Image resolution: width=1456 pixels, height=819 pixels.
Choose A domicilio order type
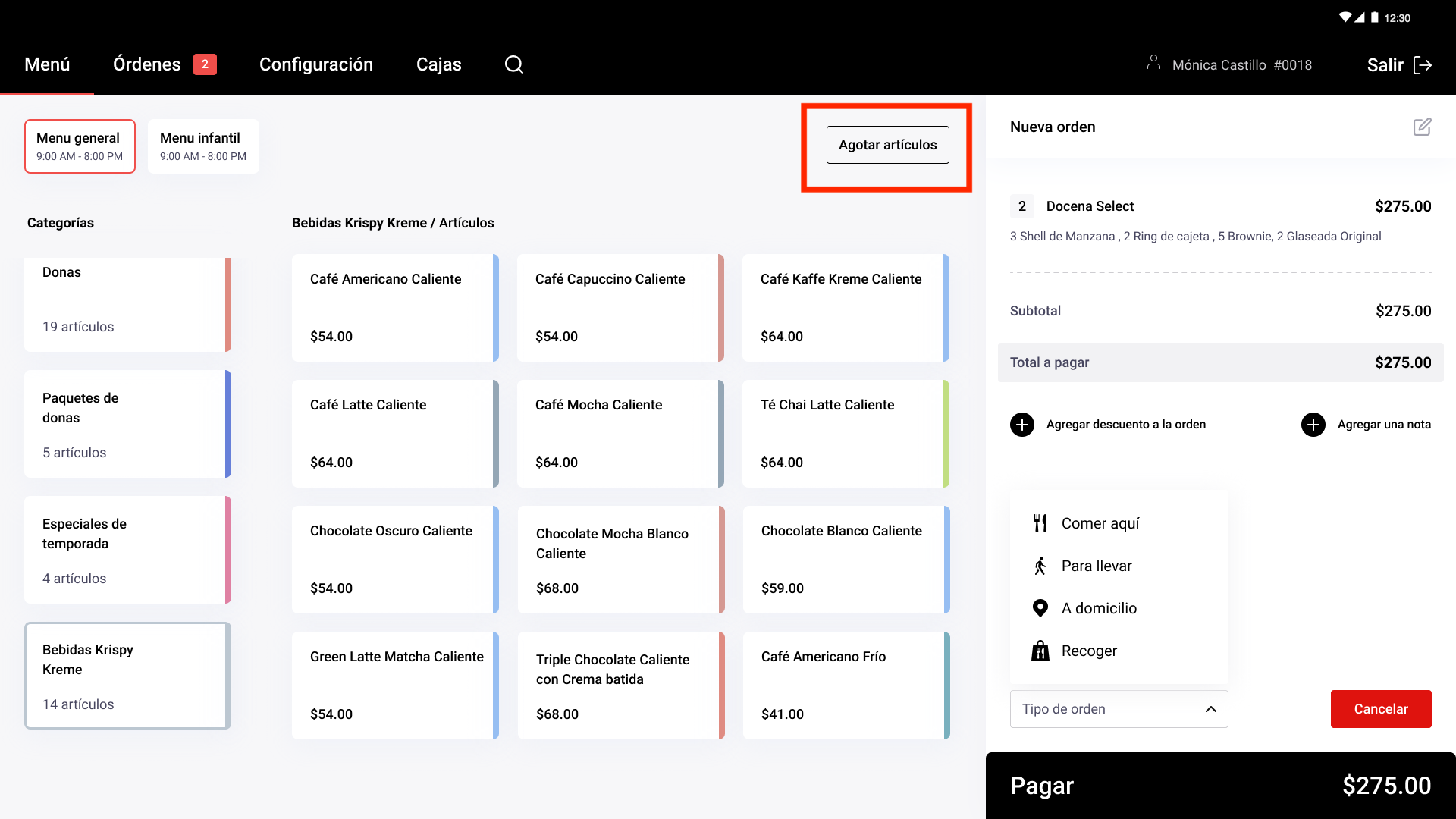pos(1119,608)
